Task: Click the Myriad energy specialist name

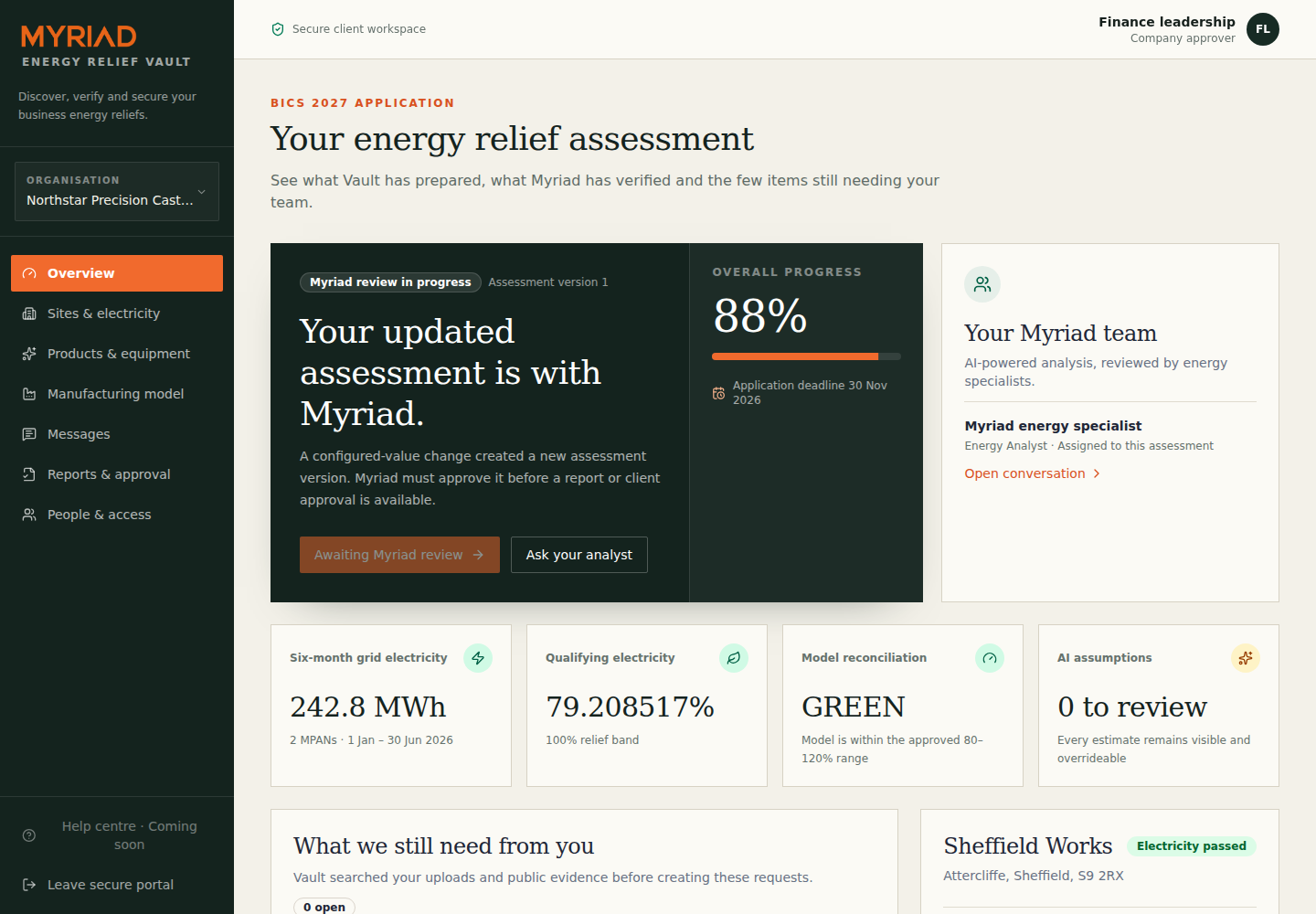Action: pos(1053,426)
